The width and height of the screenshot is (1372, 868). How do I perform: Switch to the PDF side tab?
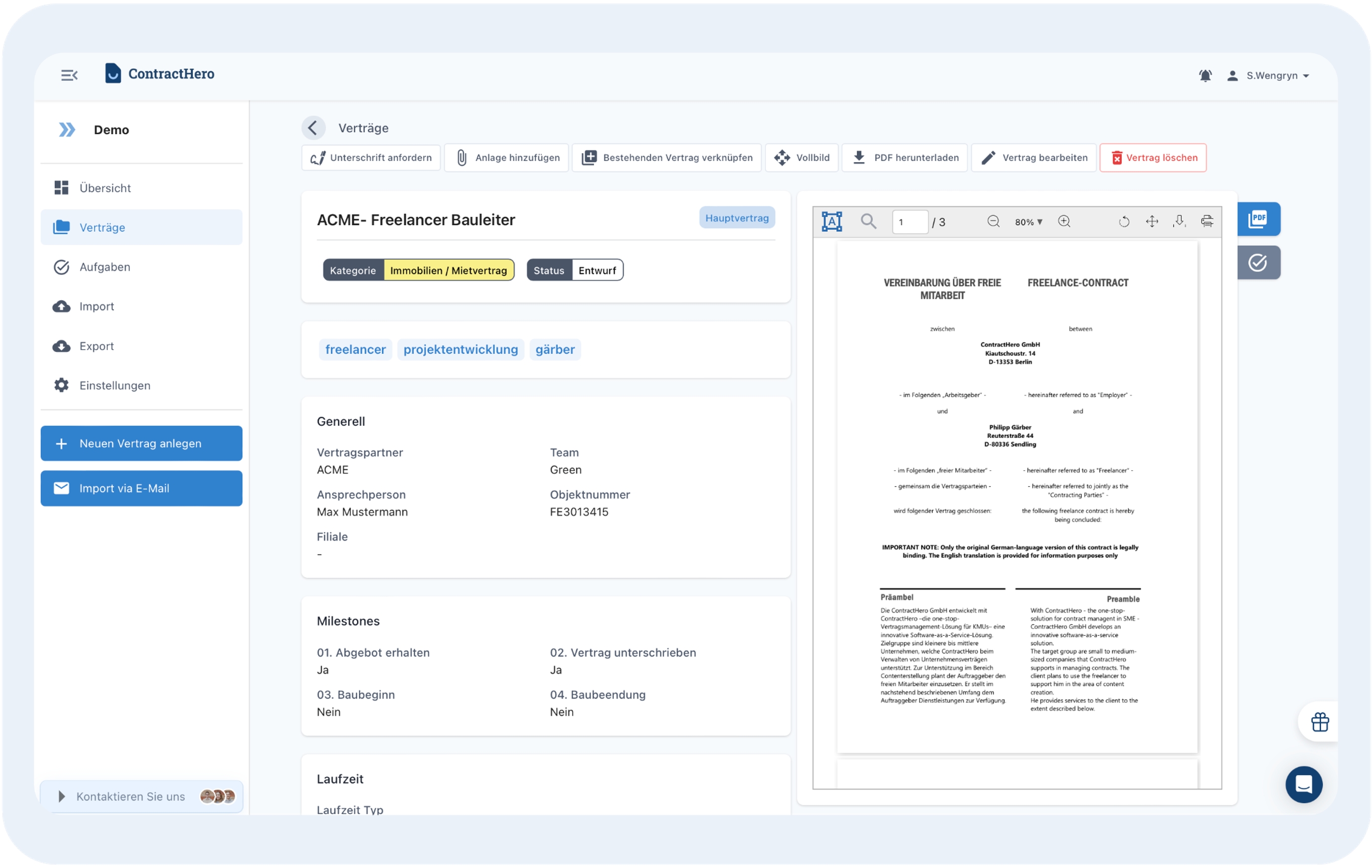point(1258,219)
